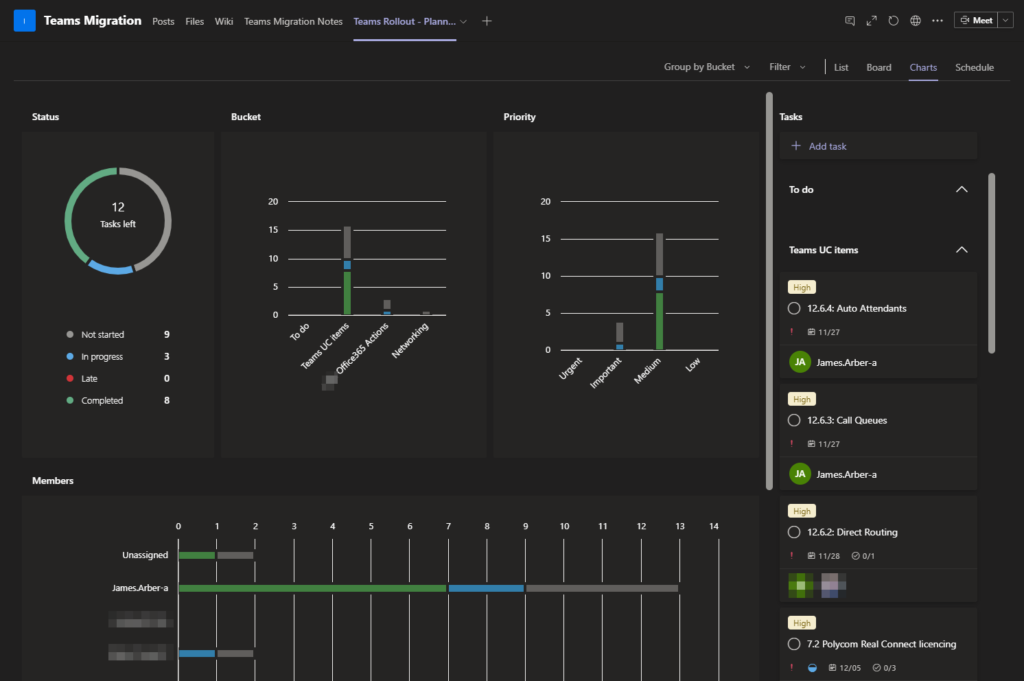
Task: Click in-progress icon on Polycom licencing card
Action: click(x=812, y=668)
